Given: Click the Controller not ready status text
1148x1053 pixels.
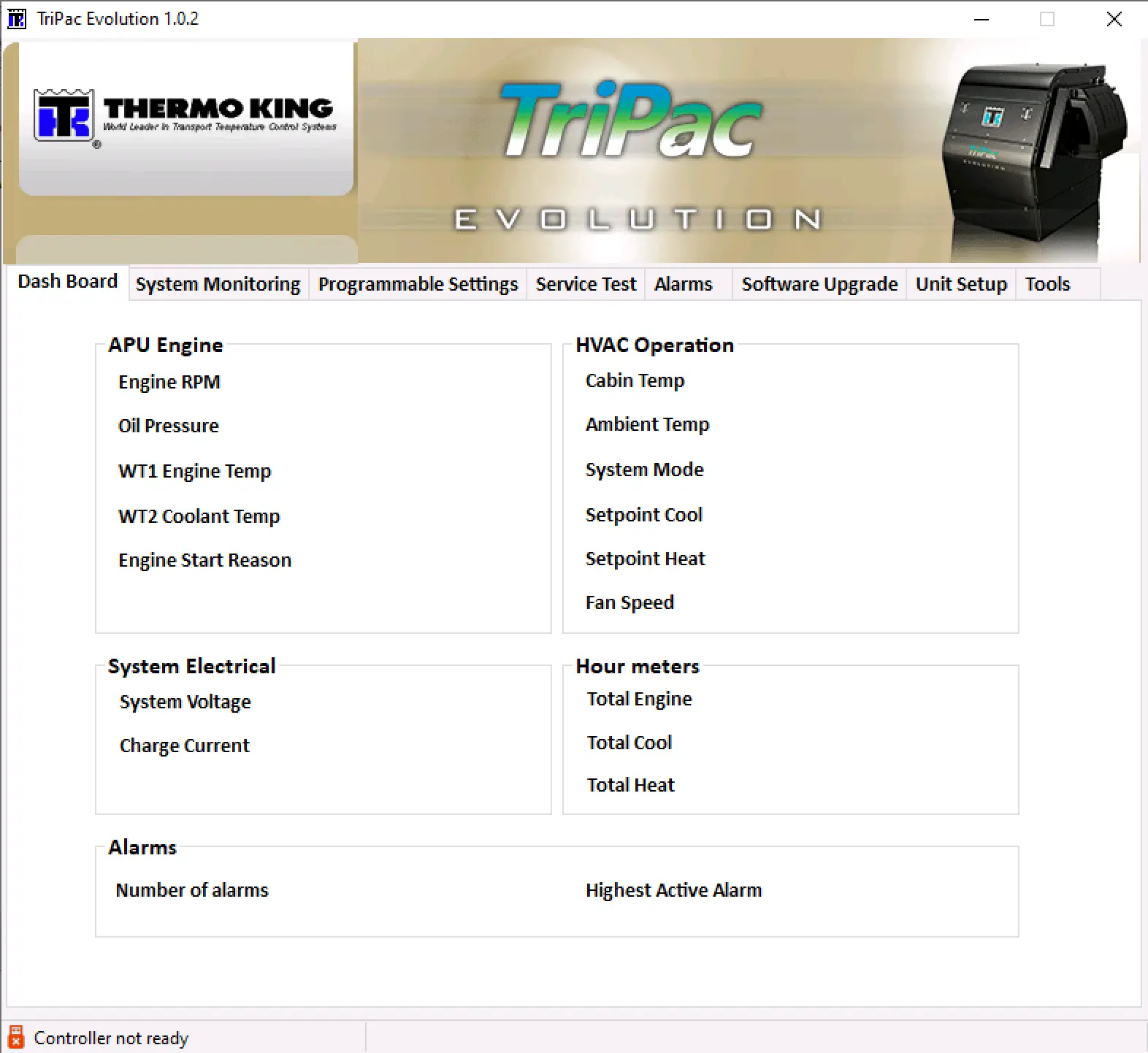Looking at the screenshot, I should pyautogui.click(x=111, y=1038).
